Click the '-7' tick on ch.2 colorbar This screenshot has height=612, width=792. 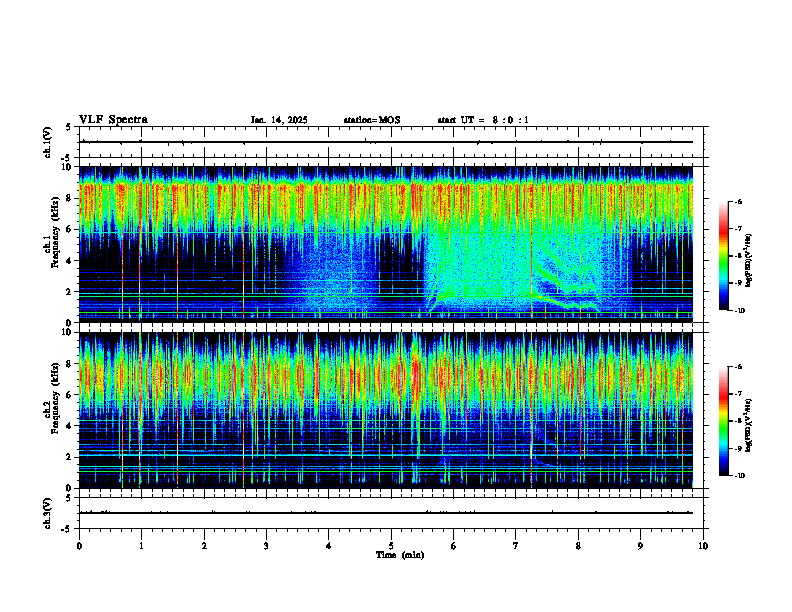738,394
